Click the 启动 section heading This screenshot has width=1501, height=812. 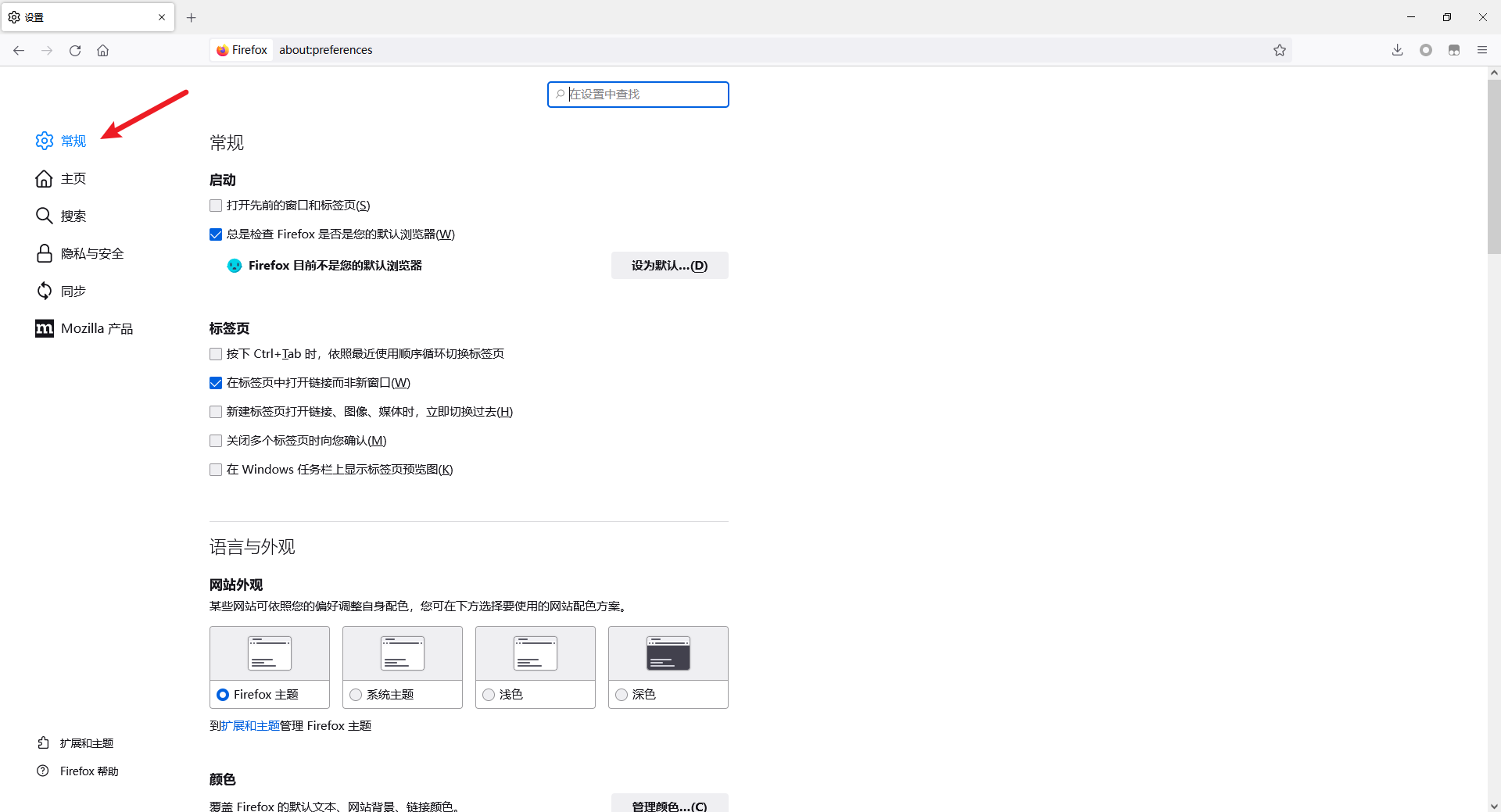(x=223, y=181)
